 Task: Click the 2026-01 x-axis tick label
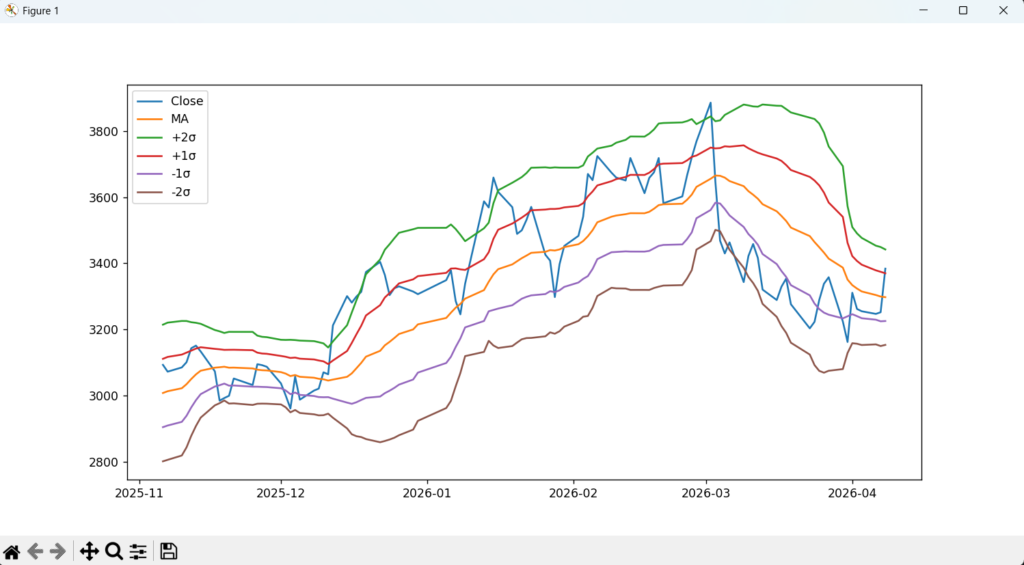tap(426, 493)
